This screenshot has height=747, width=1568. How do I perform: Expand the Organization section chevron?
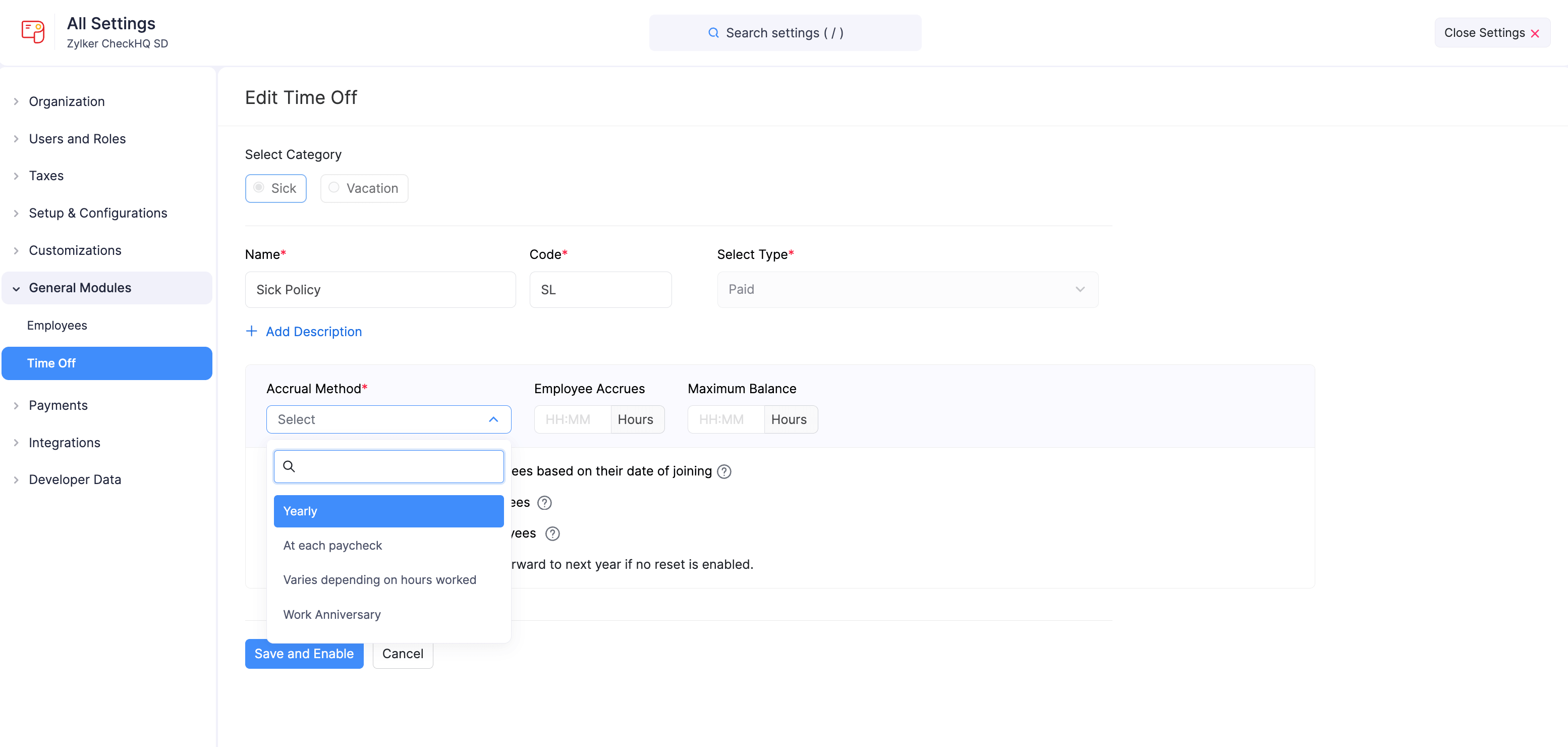[x=17, y=101]
